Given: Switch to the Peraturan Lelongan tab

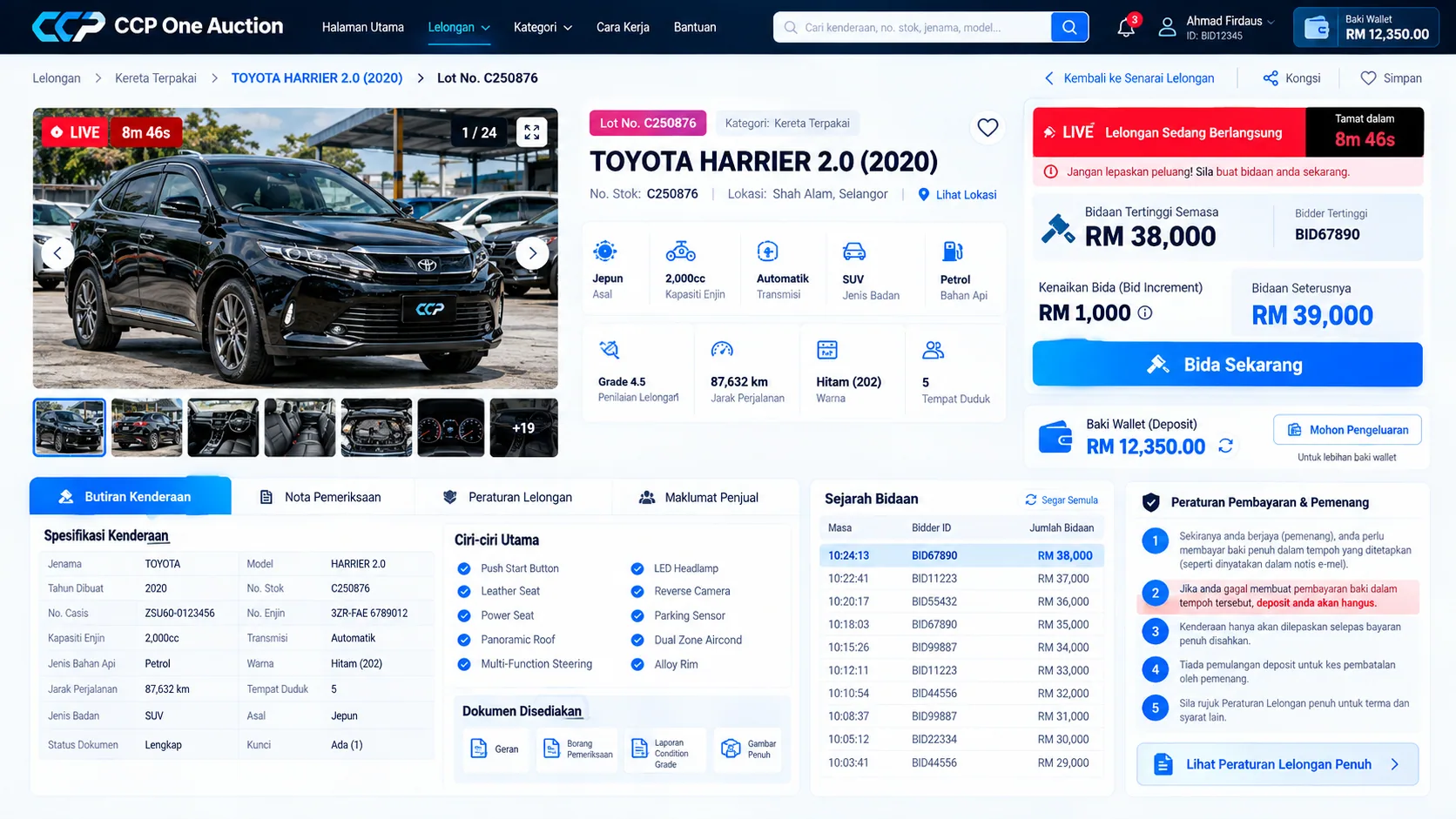Looking at the screenshot, I should click(509, 497).
